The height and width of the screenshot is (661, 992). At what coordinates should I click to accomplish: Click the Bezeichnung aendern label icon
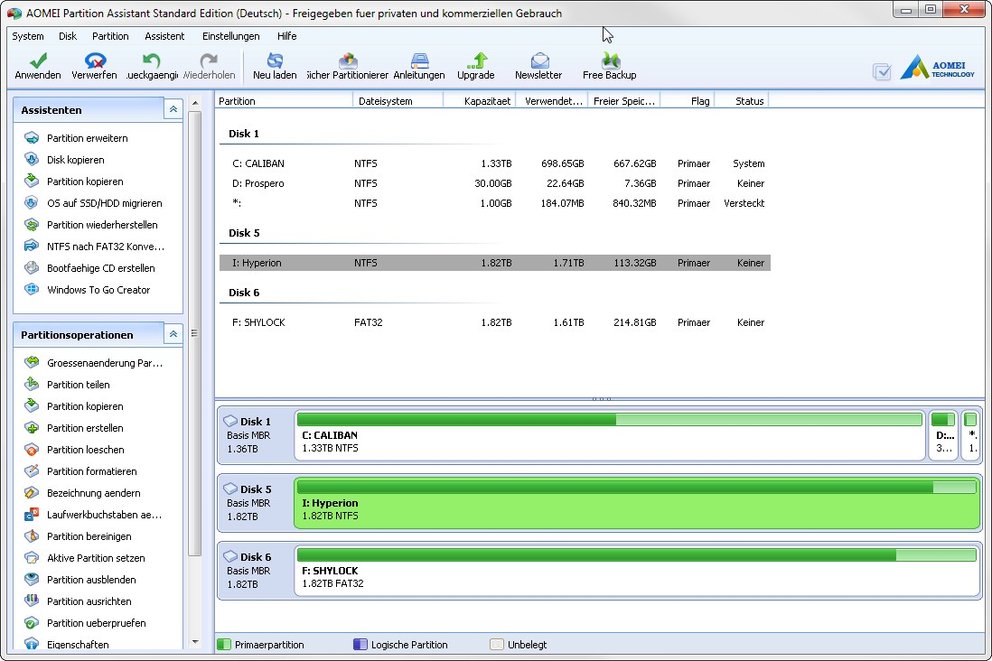point(32,492)
